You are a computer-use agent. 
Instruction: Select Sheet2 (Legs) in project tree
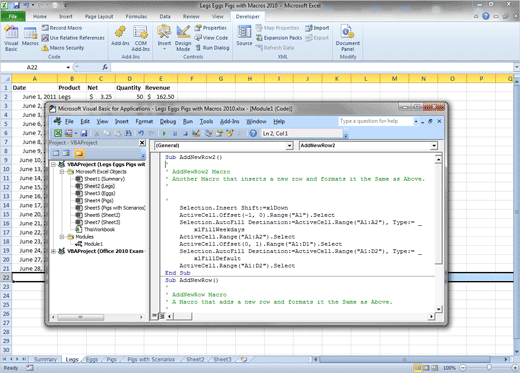click(x=95, y=186)
